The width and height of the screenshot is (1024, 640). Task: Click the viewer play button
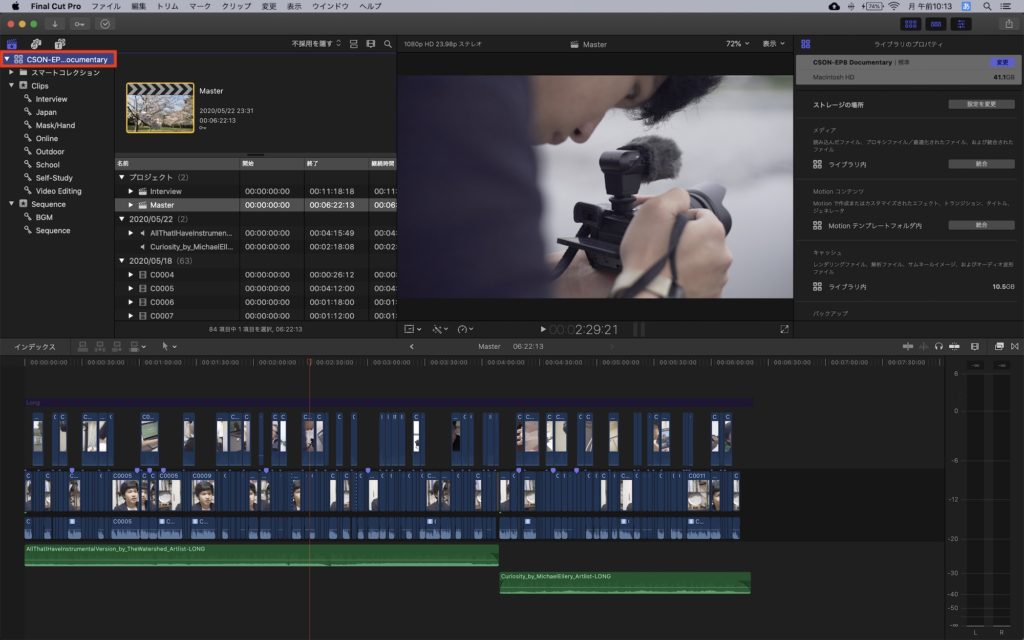543,329
